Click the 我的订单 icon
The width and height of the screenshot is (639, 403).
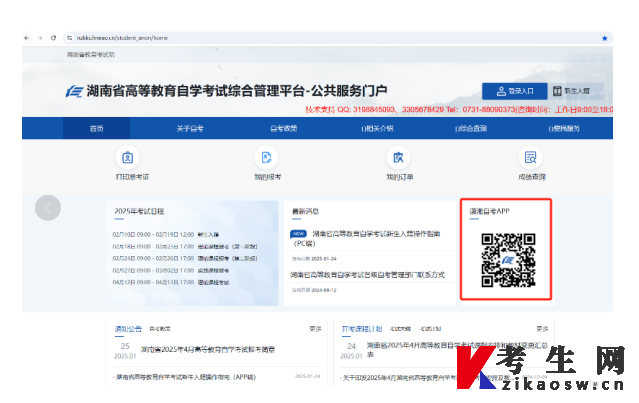pyautogui.click(x=398, y=158)
